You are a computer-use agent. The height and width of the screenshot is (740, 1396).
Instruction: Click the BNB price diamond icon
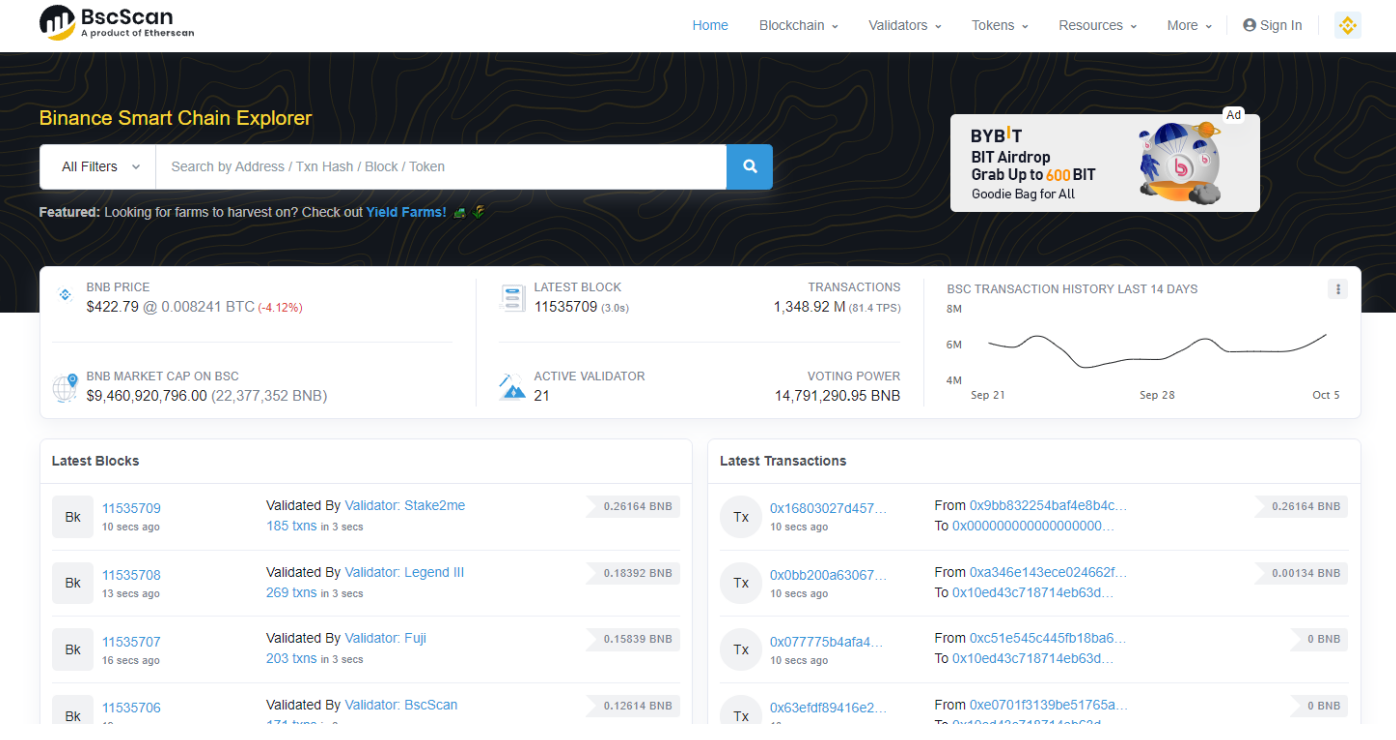click(x=65, y=295)
